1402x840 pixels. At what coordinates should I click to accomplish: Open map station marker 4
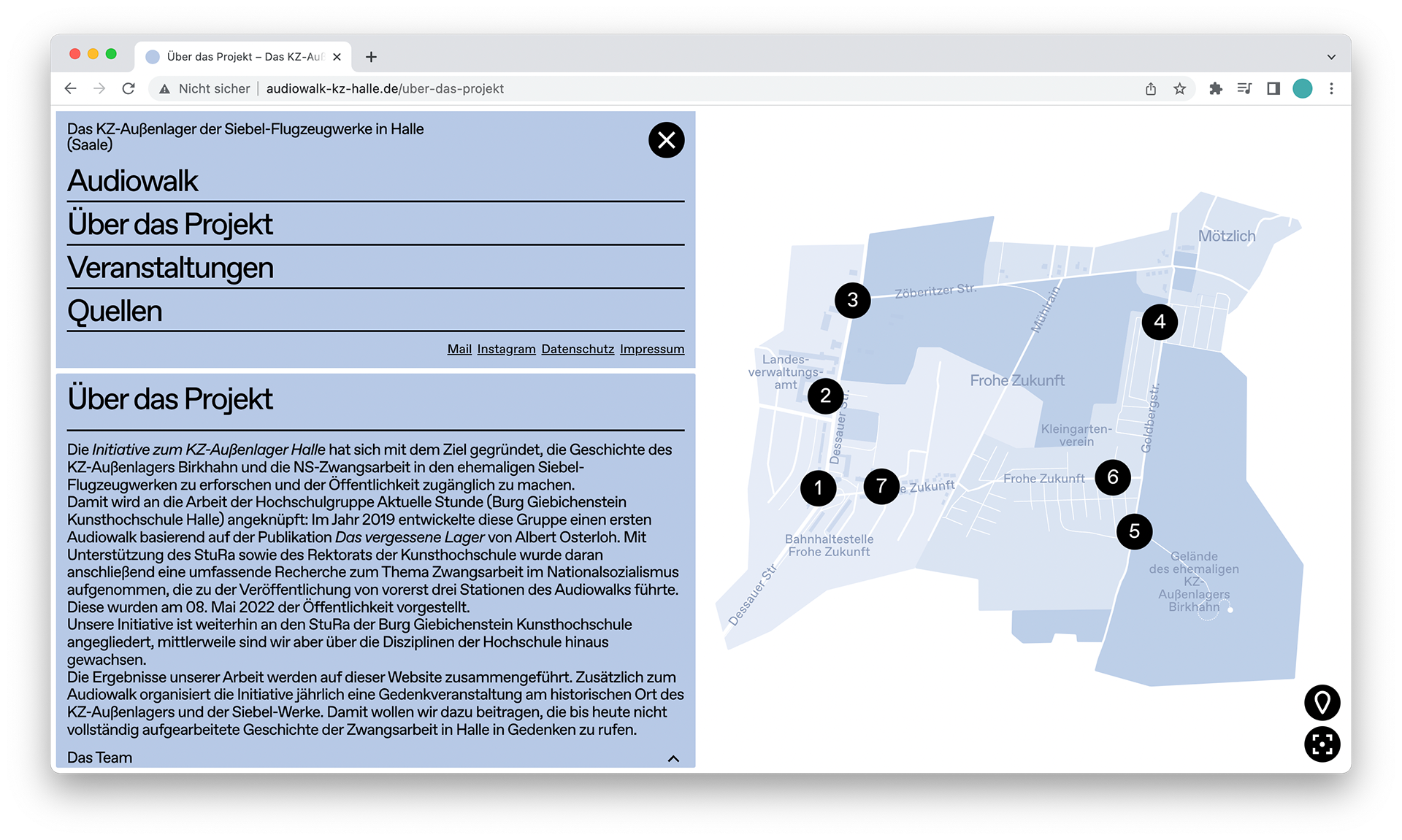[1160, 322]
